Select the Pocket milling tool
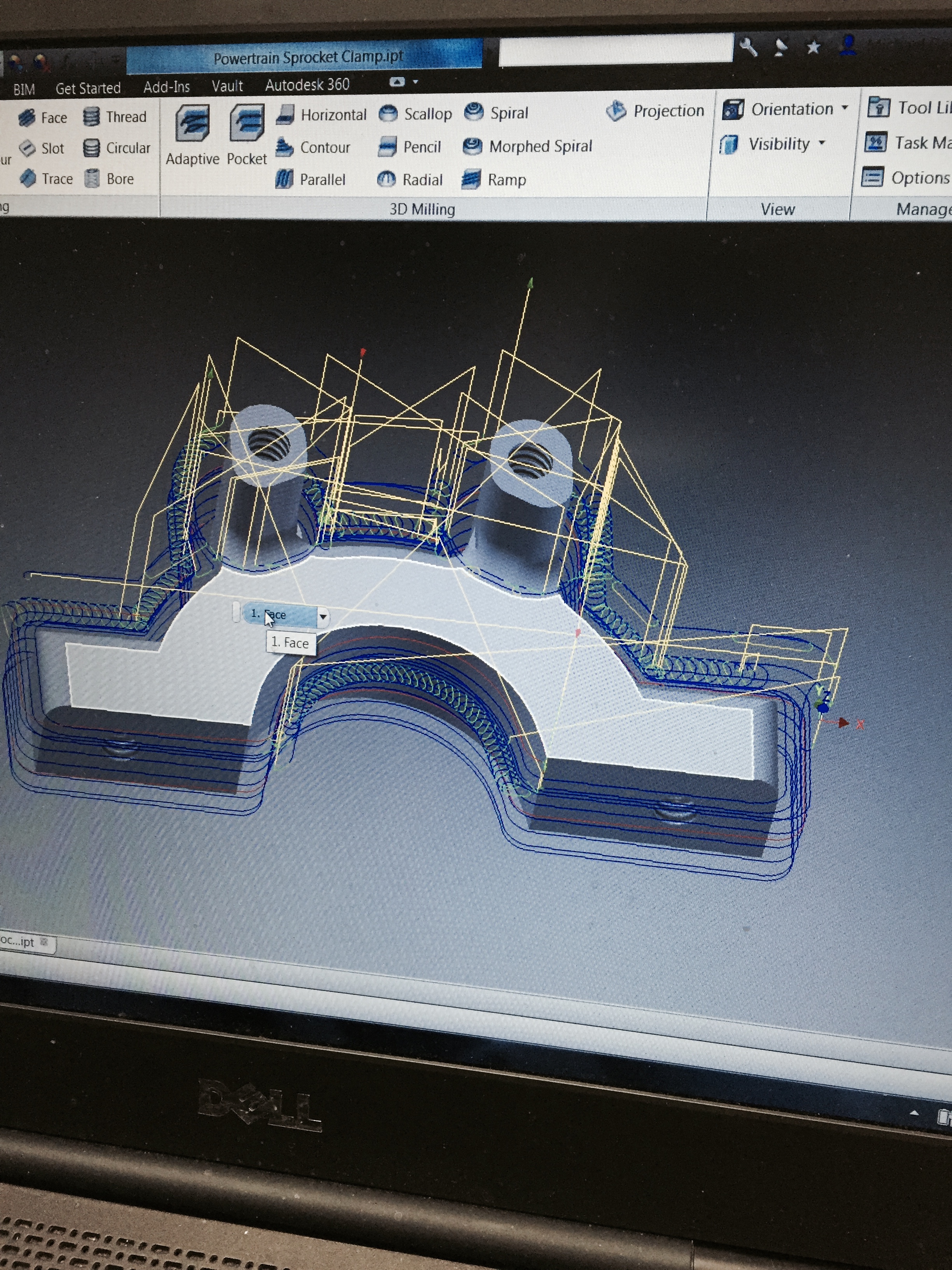Image resolution: width=952 pixels, height=1270 pixels. pyautogui.click(x=247, y=135)
